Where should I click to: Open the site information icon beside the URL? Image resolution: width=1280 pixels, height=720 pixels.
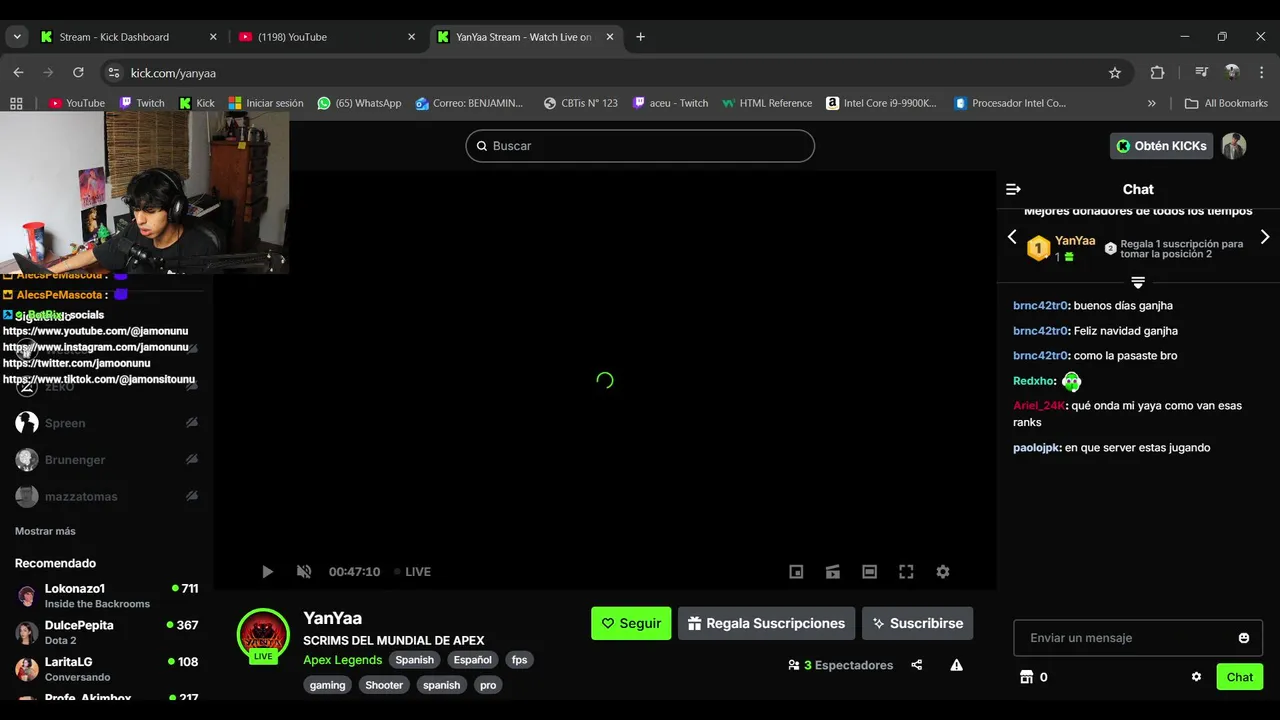pyautogui.click(x=114, y=73)
